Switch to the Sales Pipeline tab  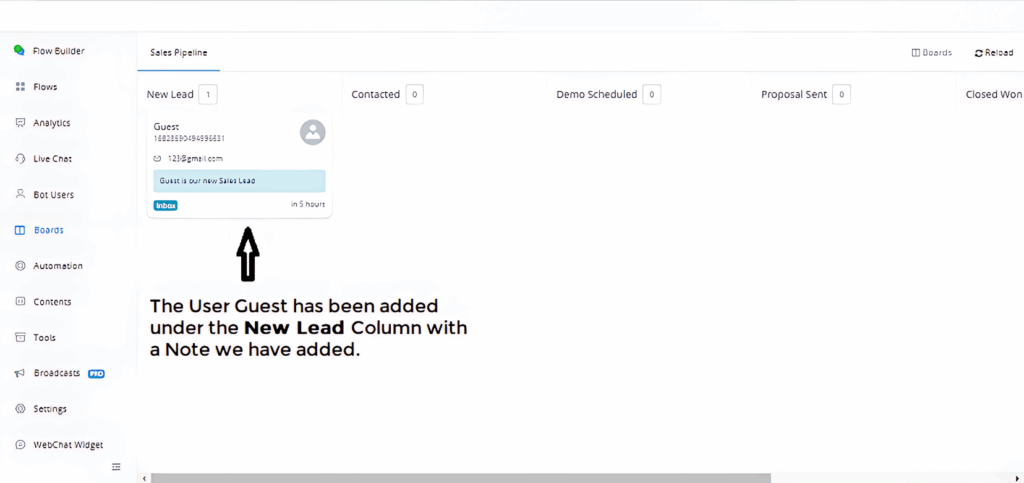[x=178, y=52]
